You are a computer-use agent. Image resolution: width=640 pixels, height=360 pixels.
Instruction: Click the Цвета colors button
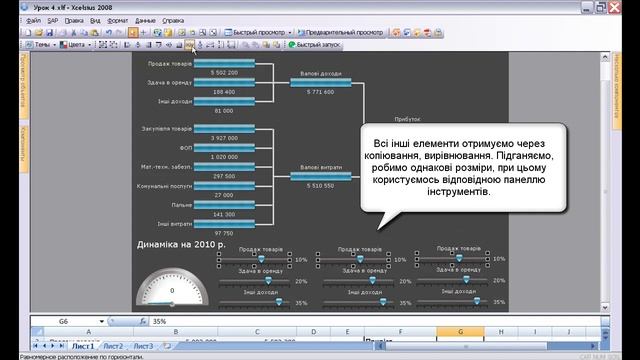pos(73,45)
